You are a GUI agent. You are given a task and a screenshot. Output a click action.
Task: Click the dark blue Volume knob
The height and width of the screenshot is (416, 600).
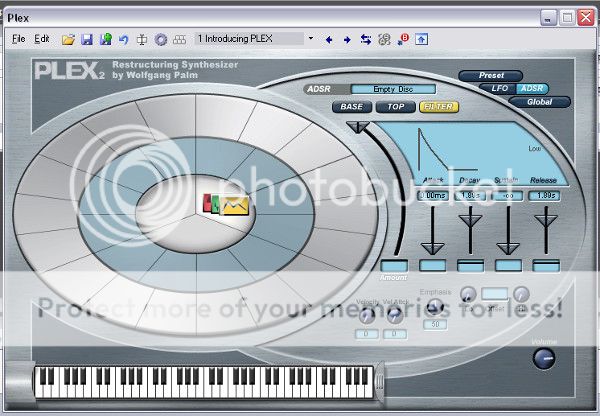pos(544,359)
